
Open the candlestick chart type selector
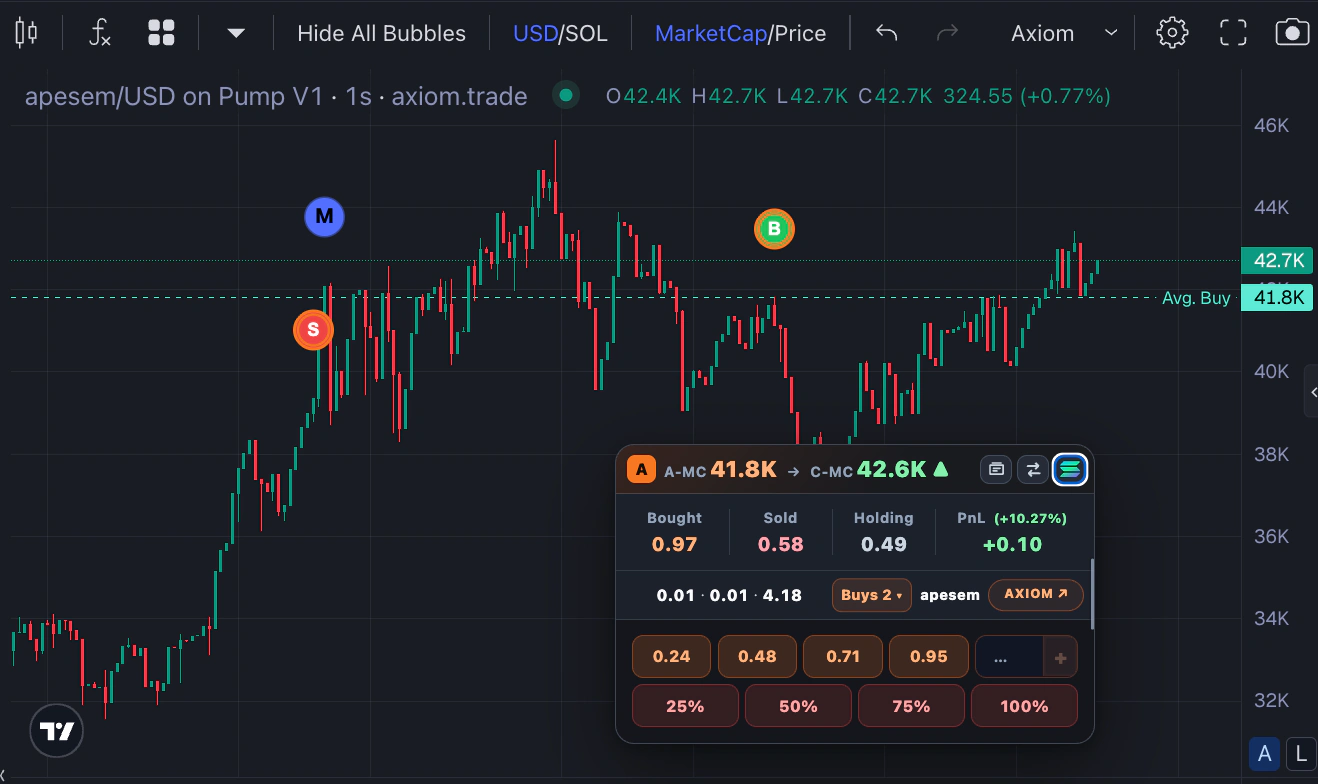27,33
